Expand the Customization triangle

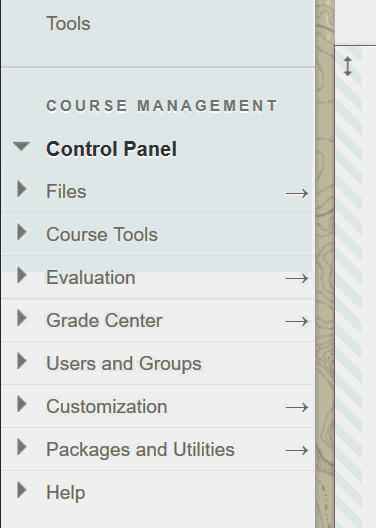pyautogui.click(x=22, y=404)
